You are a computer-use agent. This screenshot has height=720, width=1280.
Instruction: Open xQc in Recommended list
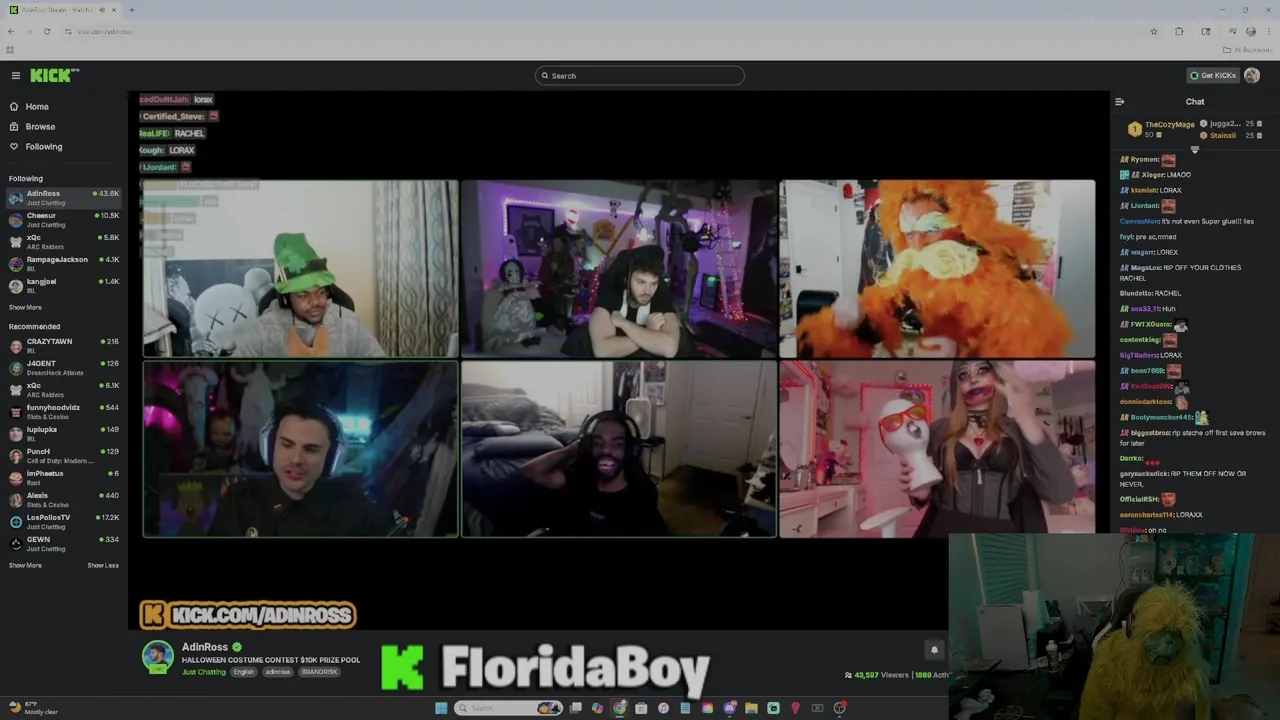[x=64, y=390]
